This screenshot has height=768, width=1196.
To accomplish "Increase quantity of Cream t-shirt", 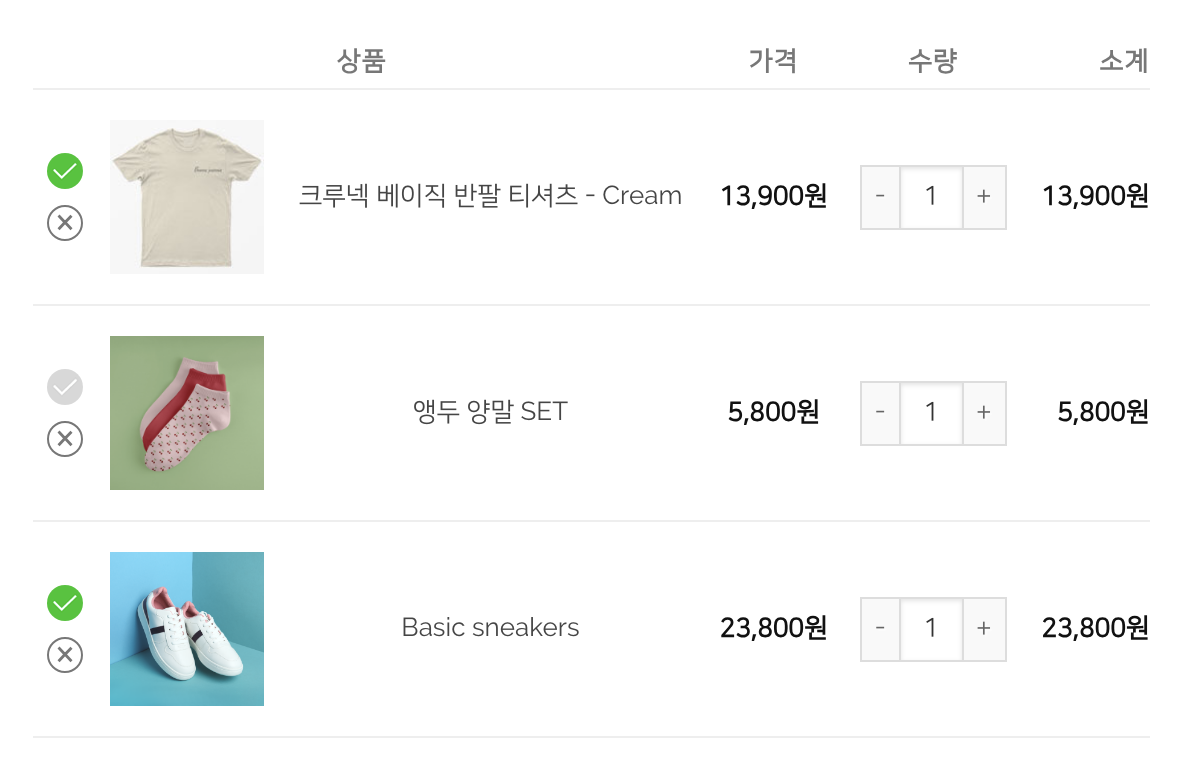I will 984,197.
